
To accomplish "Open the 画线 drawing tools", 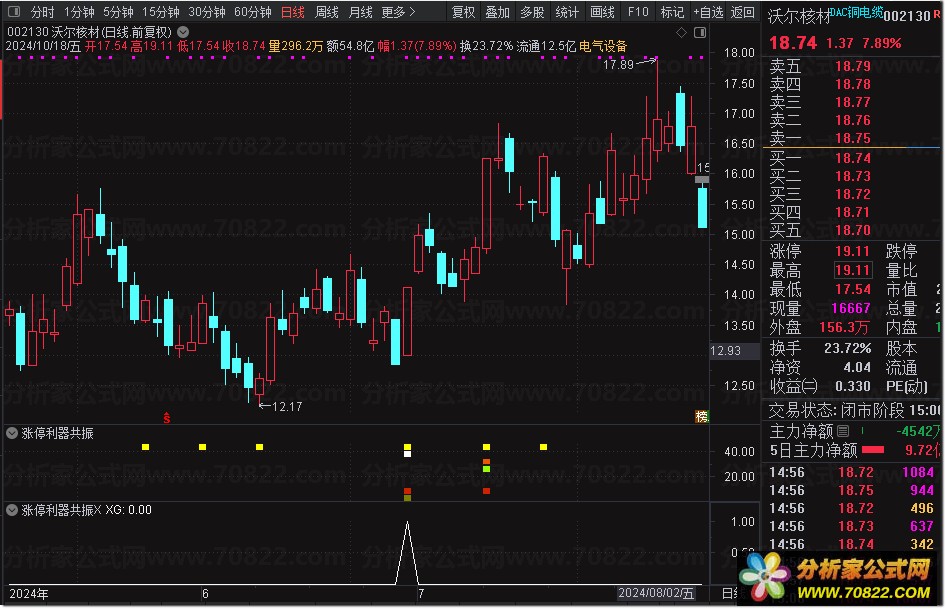I will tap(602, 11).
